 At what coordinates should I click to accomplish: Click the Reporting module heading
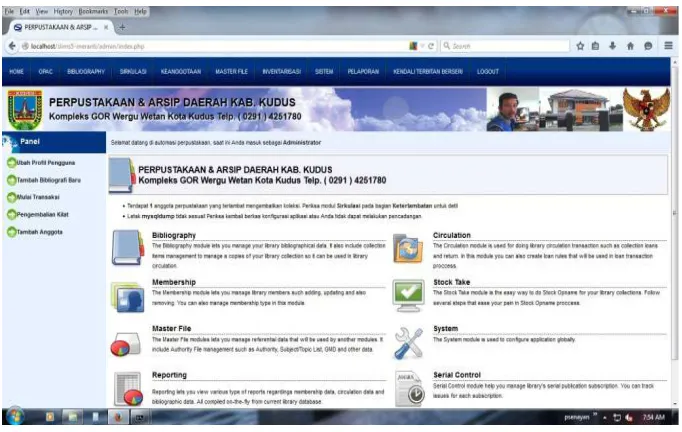[x=169, y=375]
